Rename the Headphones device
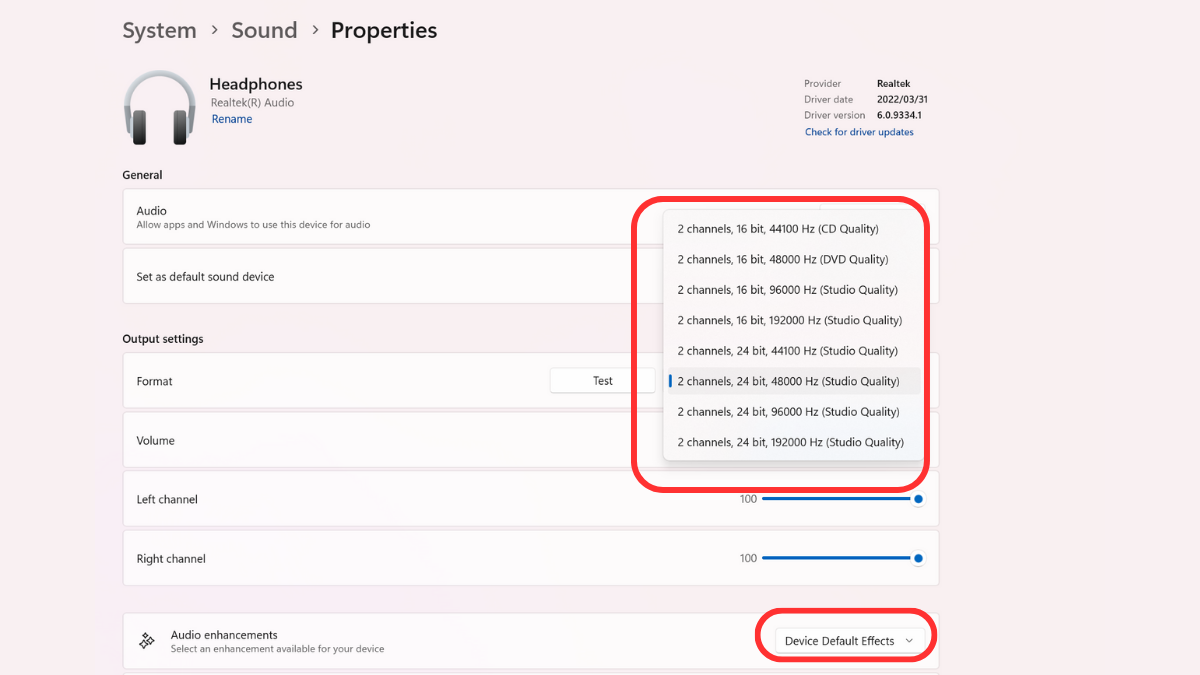The height and width of the screenshot is (675, 1200). pos(231,119)
